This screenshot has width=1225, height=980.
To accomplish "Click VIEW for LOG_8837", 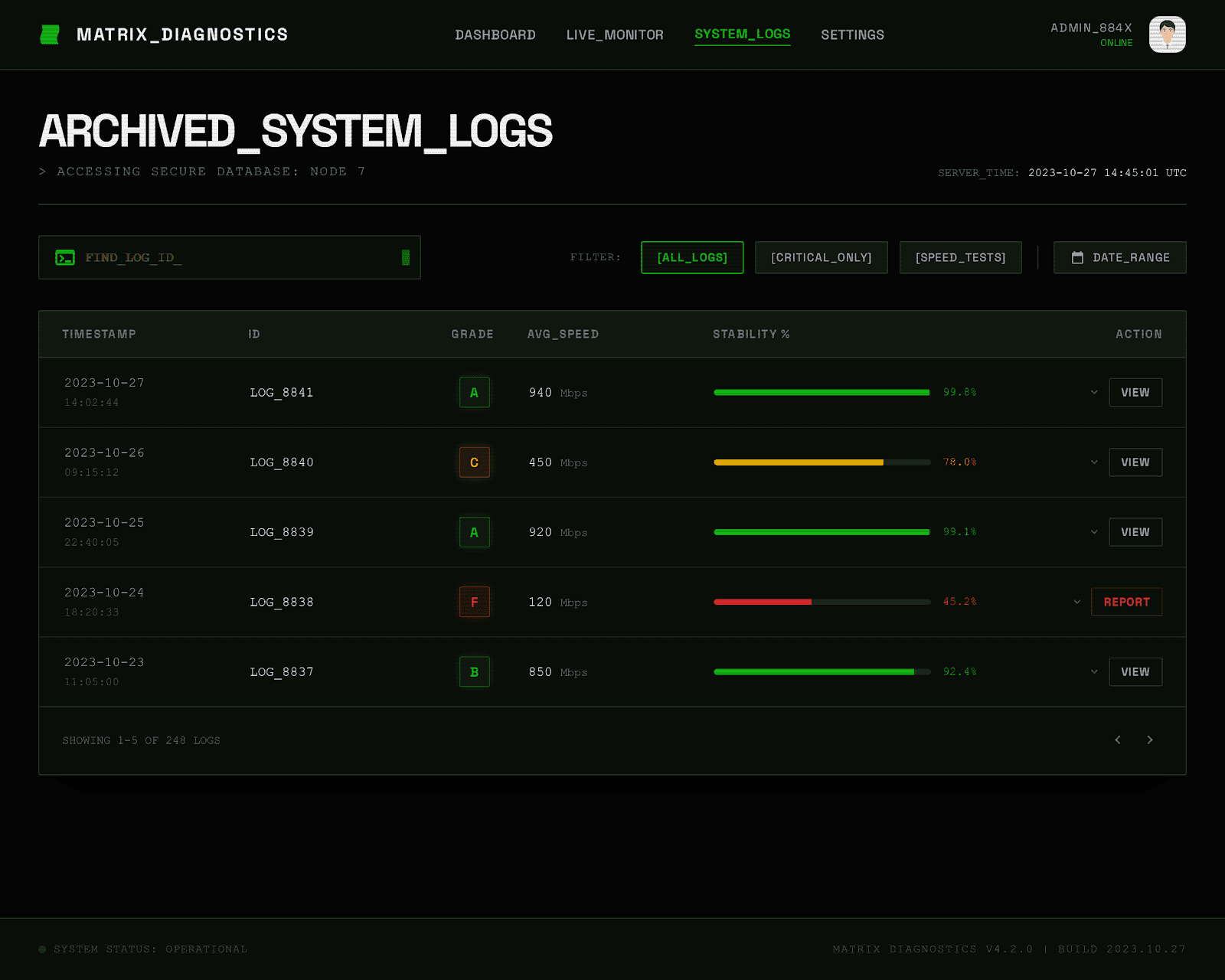I will (x=1135, y=672).
